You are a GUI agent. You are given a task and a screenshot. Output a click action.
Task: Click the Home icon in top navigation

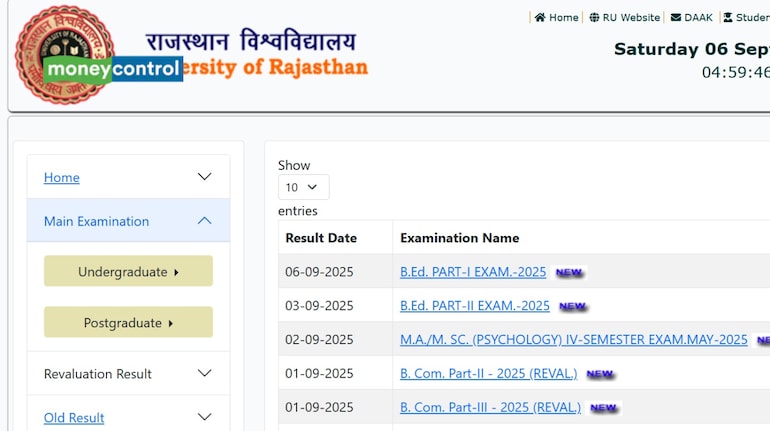point(540,17)
